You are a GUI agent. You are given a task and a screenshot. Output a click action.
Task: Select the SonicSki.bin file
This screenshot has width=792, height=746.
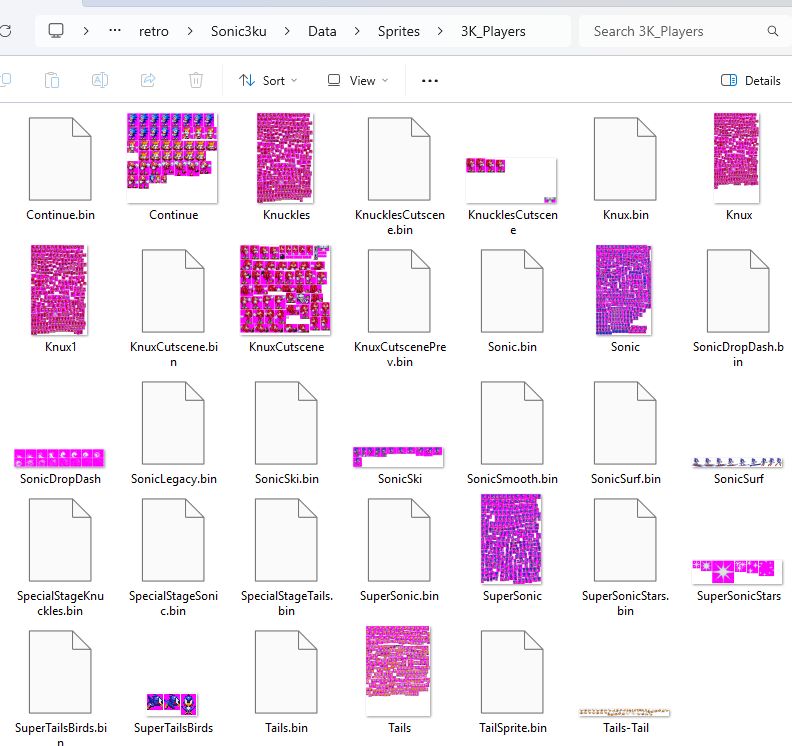(x=286, y=432)
